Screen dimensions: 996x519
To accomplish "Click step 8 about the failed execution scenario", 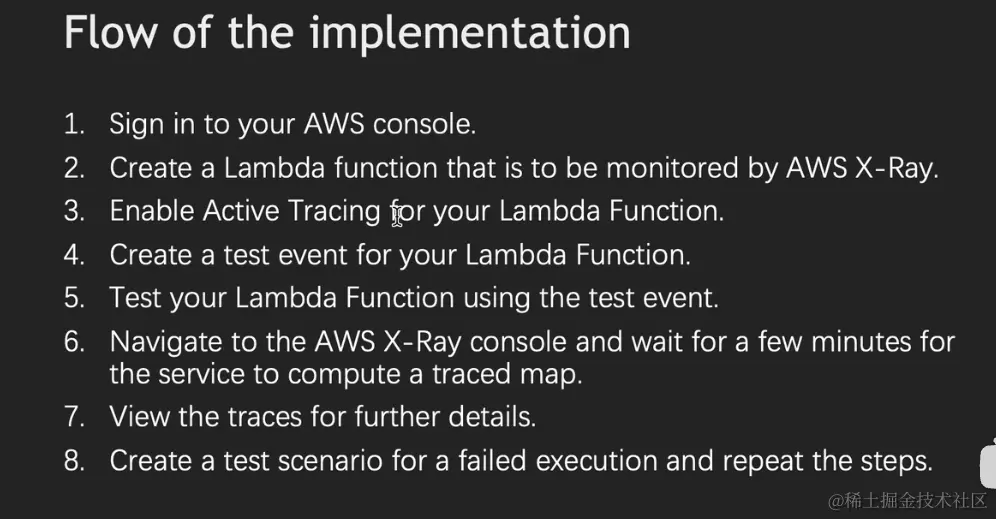I will 521,460.
